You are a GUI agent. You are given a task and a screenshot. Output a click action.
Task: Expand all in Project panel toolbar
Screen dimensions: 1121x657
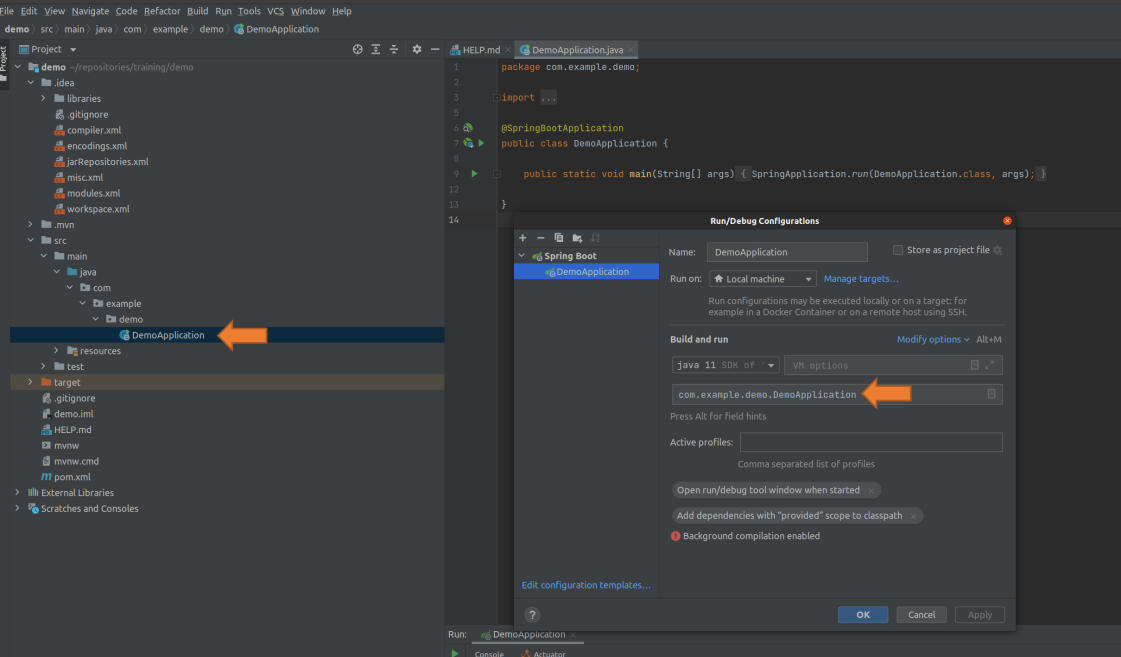coord(375,49)
